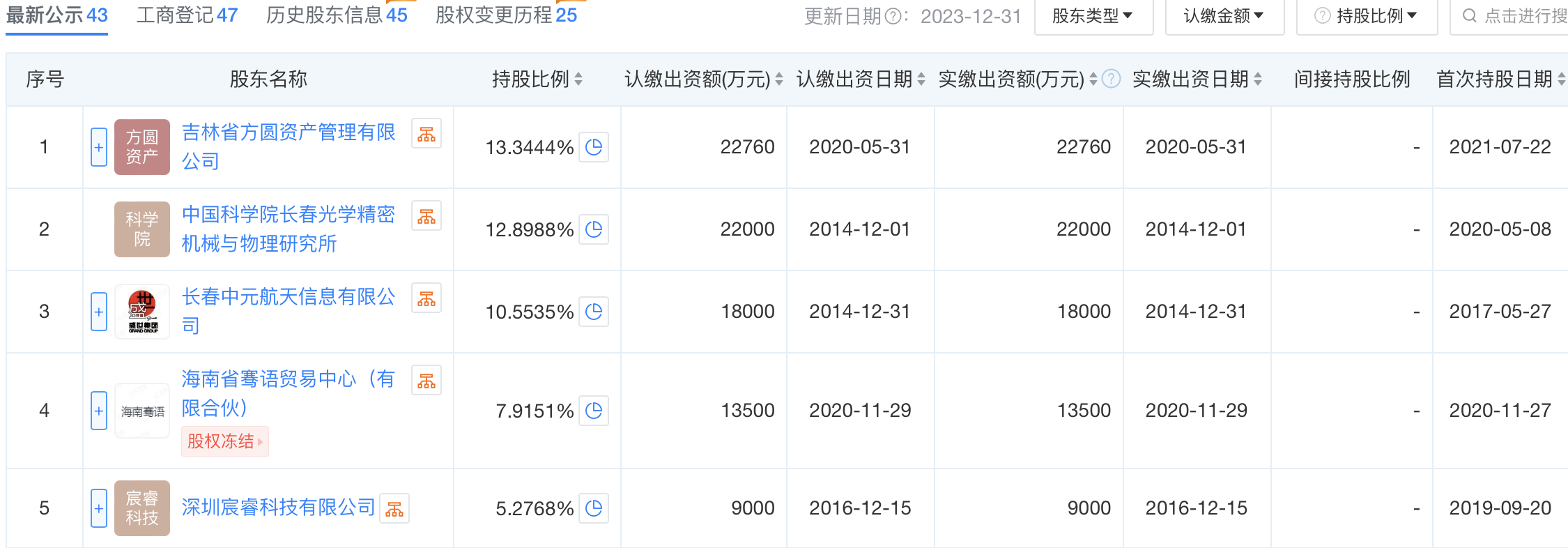Click equity structure icon beside 中国科学院长春光学精密机械与物理研究所
The width and height of the screenshot is (1568, 548).
(x=426, y=216)
